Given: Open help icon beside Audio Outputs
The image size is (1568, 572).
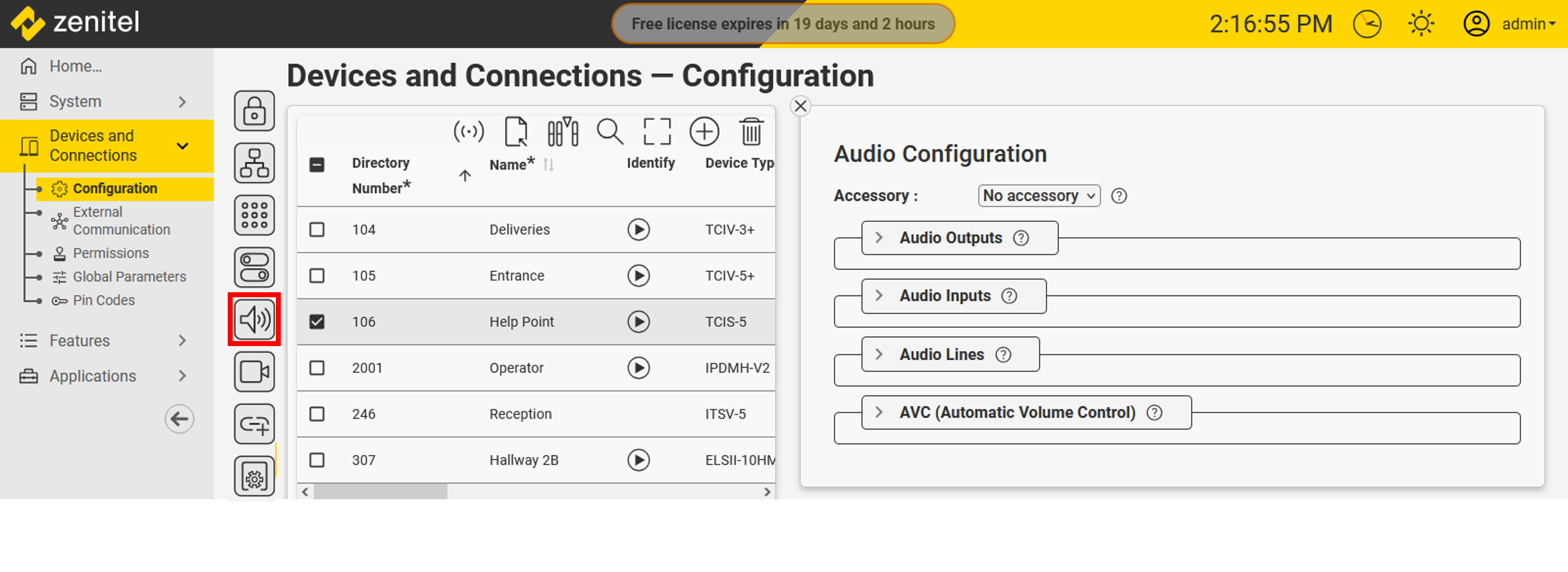Looking at the screenshot, I should tap(1021, 238).
